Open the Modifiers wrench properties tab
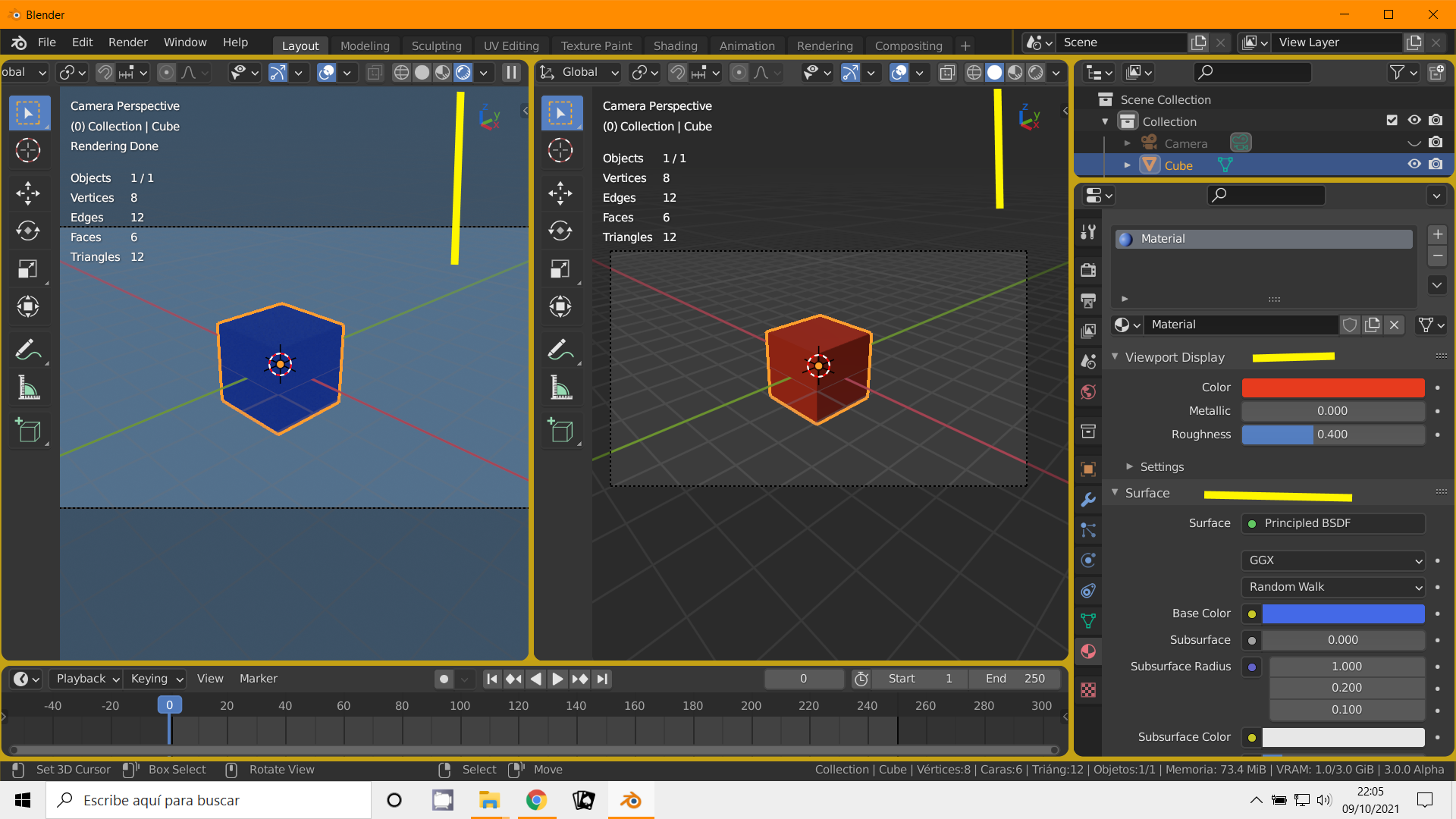The width and height of the screenshot is (1456, 819). click(x=1088, y=500)
